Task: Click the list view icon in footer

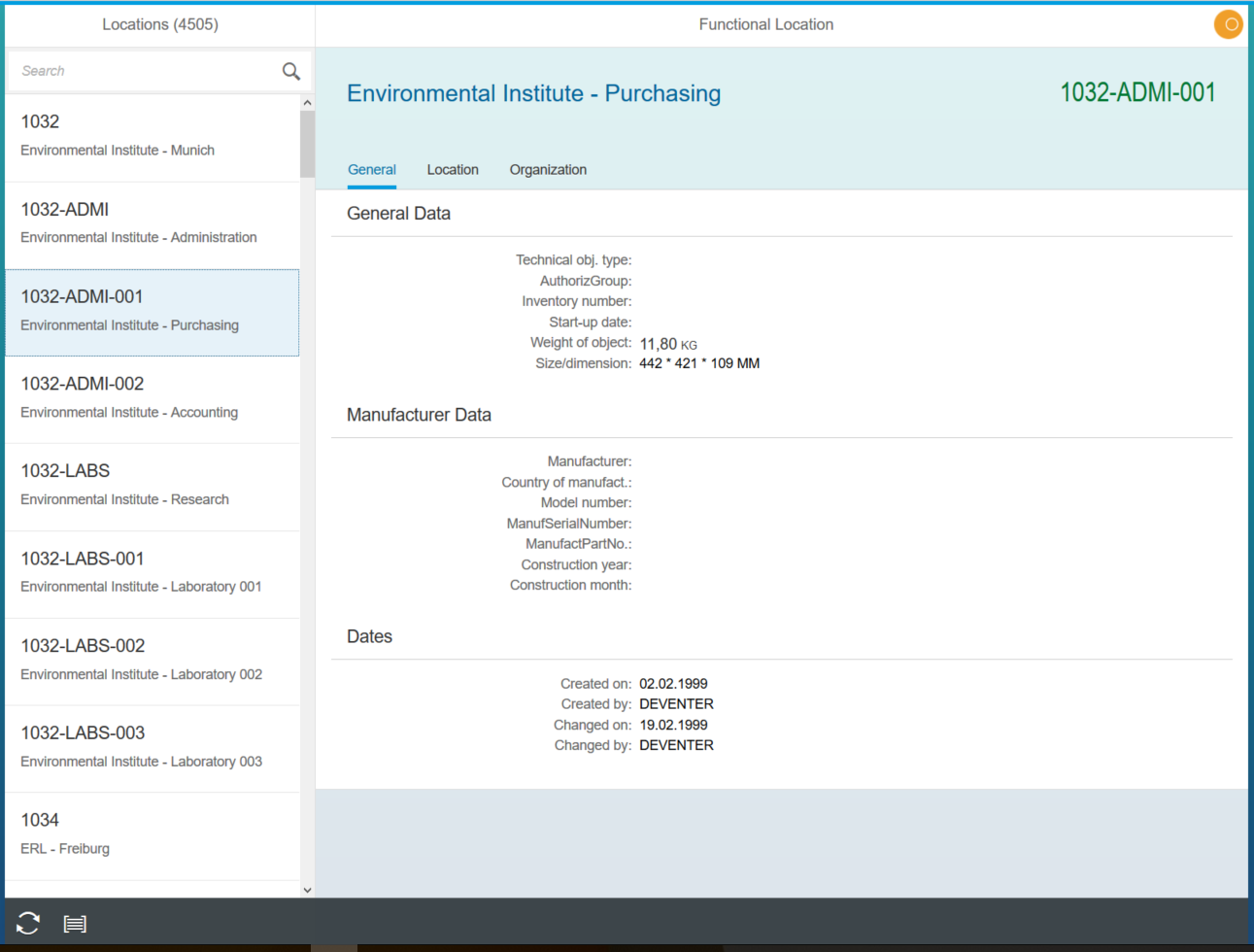Action: tap(75, 924)
